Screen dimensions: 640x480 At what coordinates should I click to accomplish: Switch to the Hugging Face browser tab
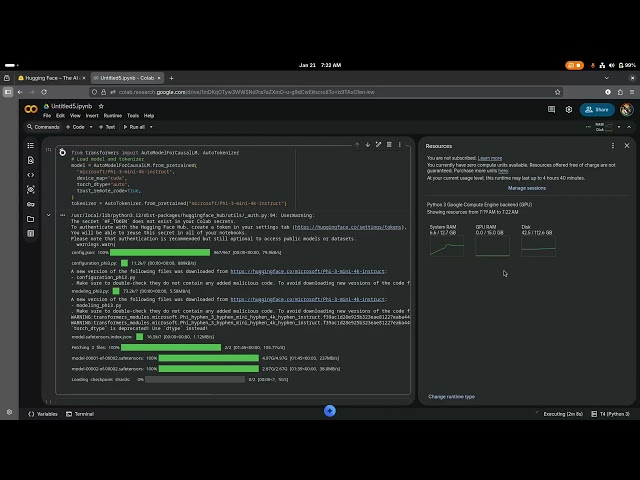[52, 78]
